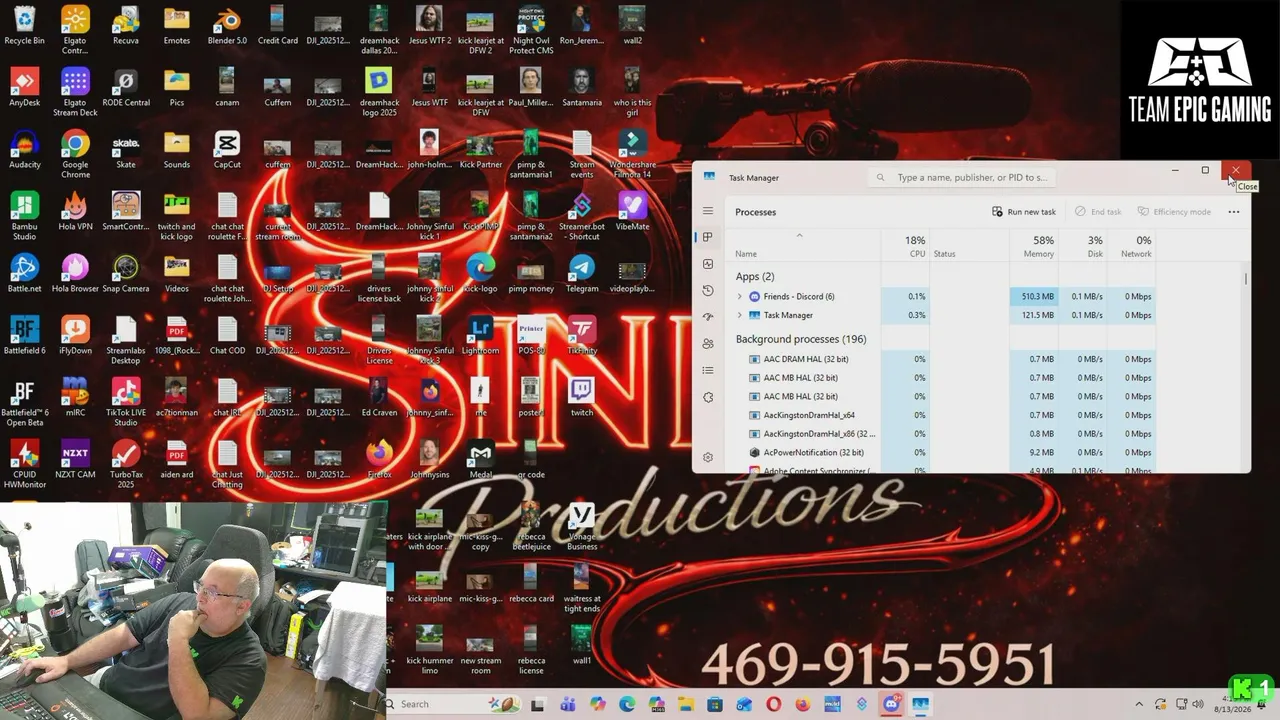Sort processes by the Name column
Viewport: 1280px width, 720px height.
point(746,254)
